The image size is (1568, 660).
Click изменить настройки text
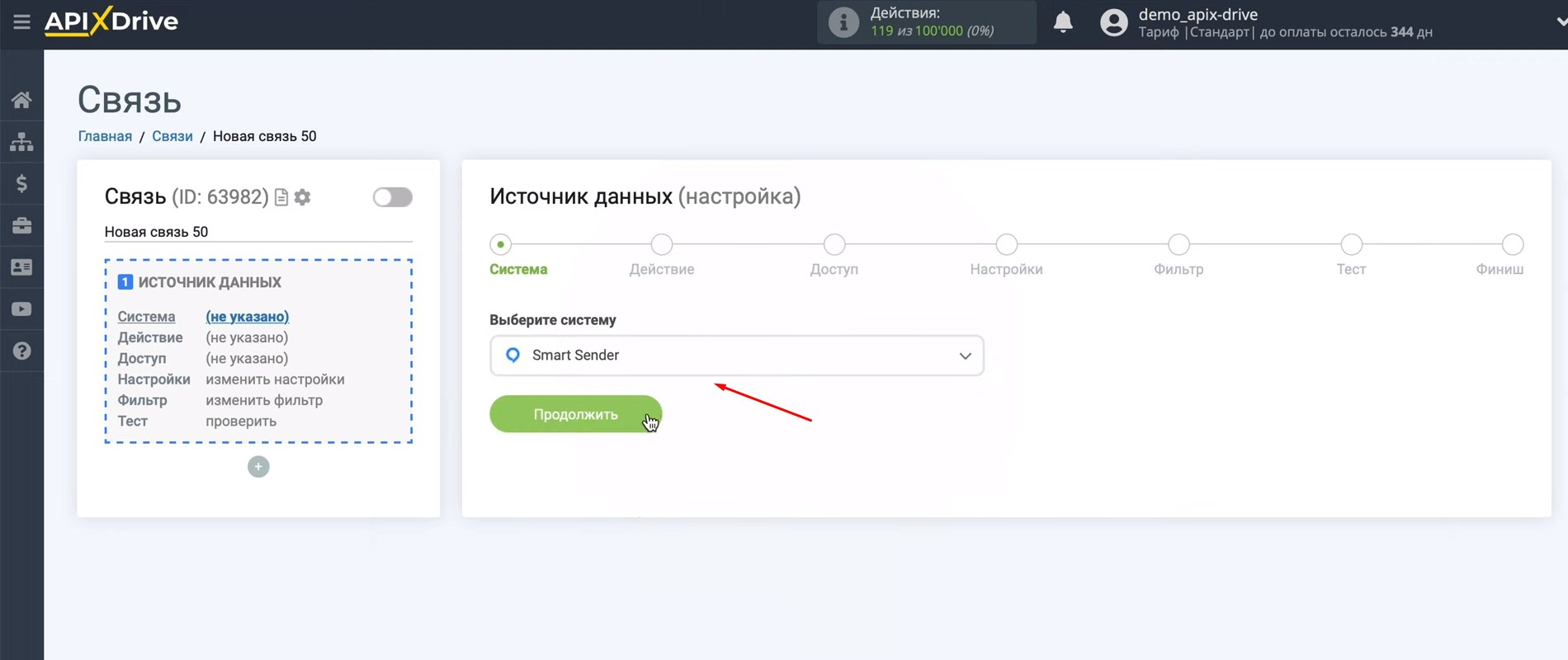point(275,379)
